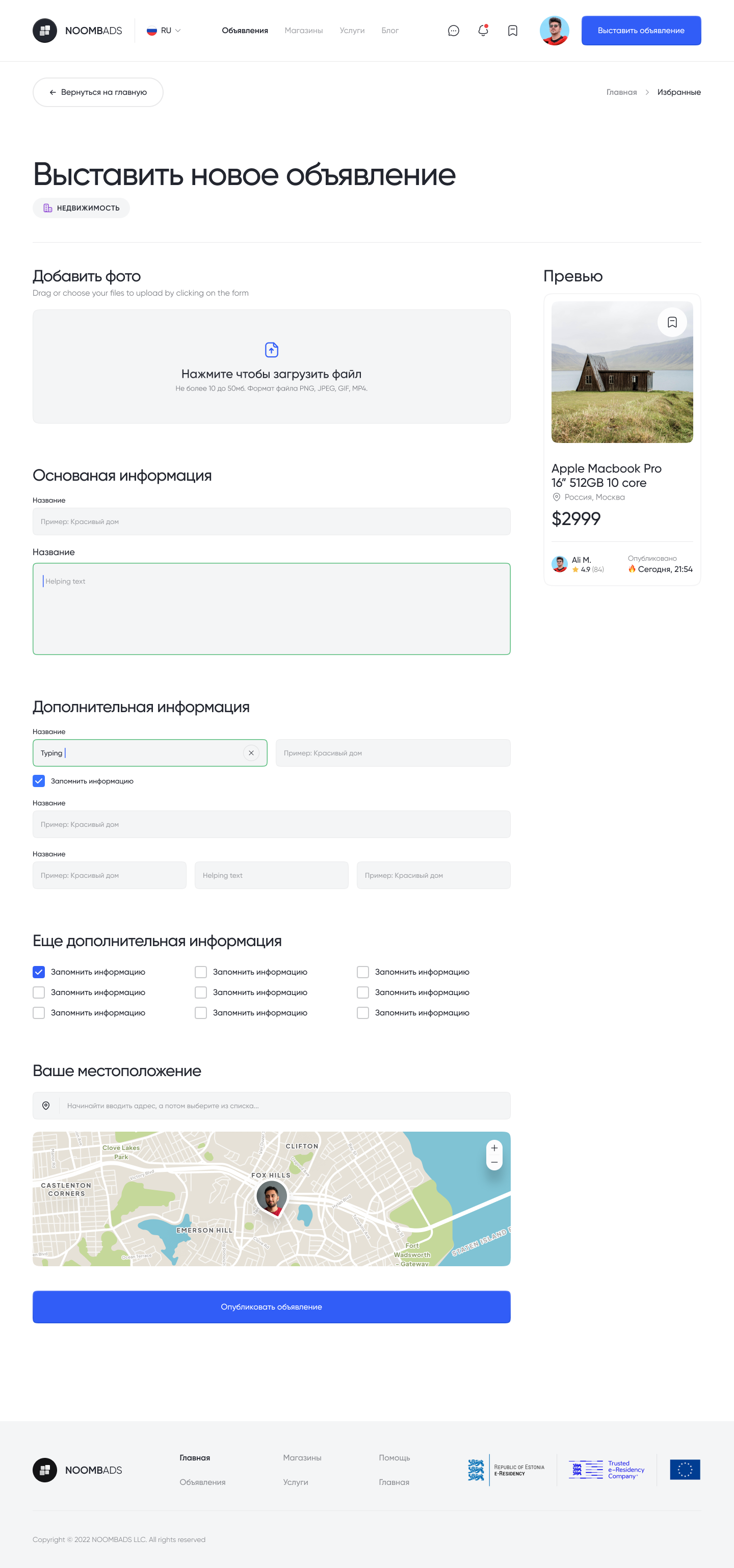Uncheck the checked Запомнить информацию, first row
The height and width of the screenshot is (1568, 734).
(x=39, y=972)
